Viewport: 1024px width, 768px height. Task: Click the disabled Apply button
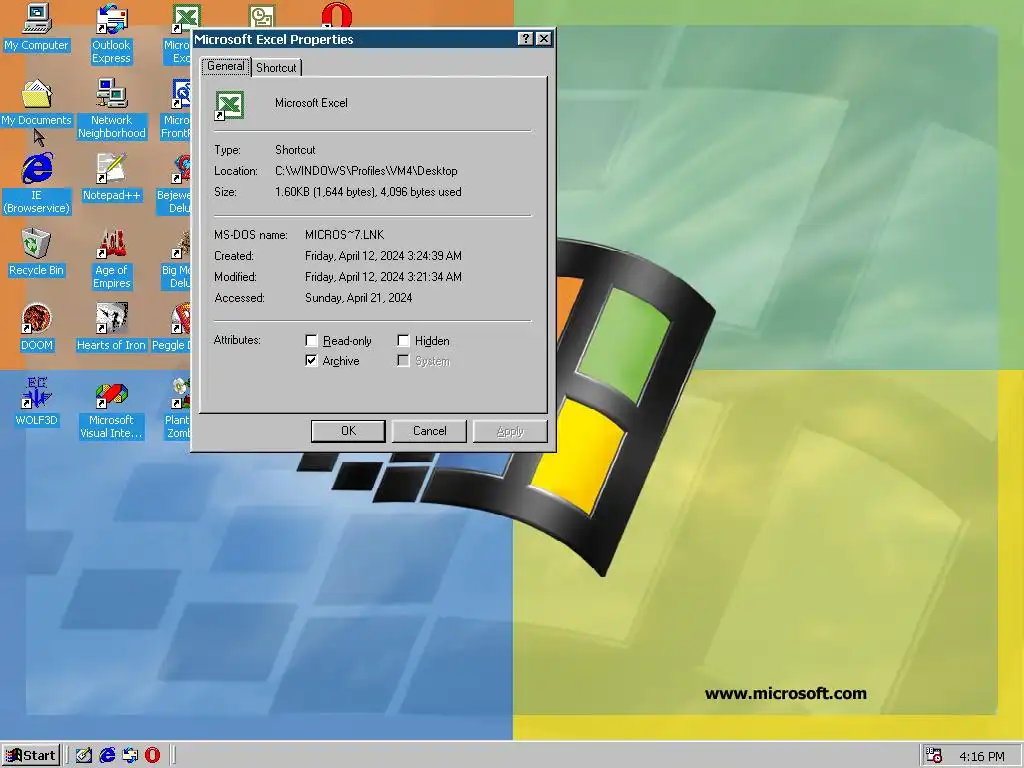coord(510,431)
